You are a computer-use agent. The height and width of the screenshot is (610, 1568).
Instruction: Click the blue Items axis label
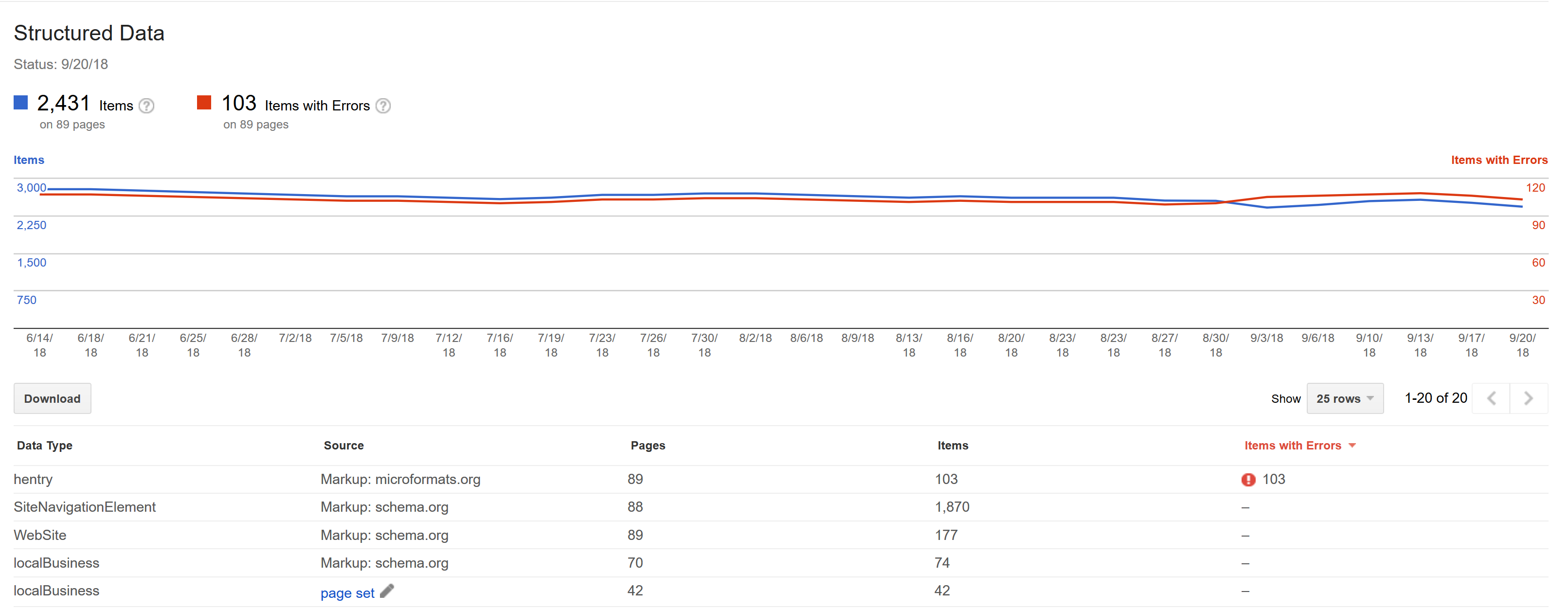pos(29,160)
